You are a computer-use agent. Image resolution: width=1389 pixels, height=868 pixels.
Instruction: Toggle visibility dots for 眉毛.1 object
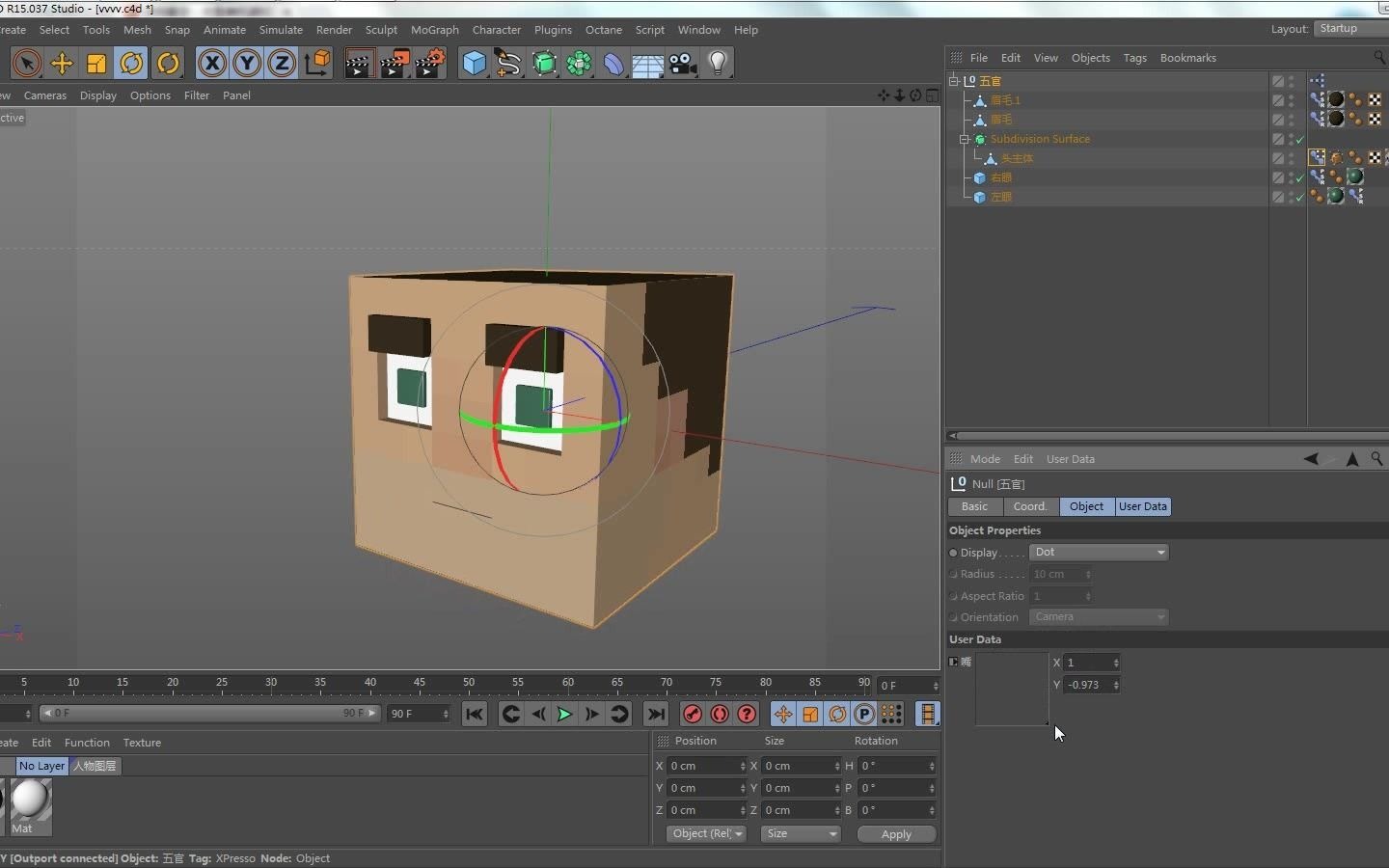[x=1292, y=100]
